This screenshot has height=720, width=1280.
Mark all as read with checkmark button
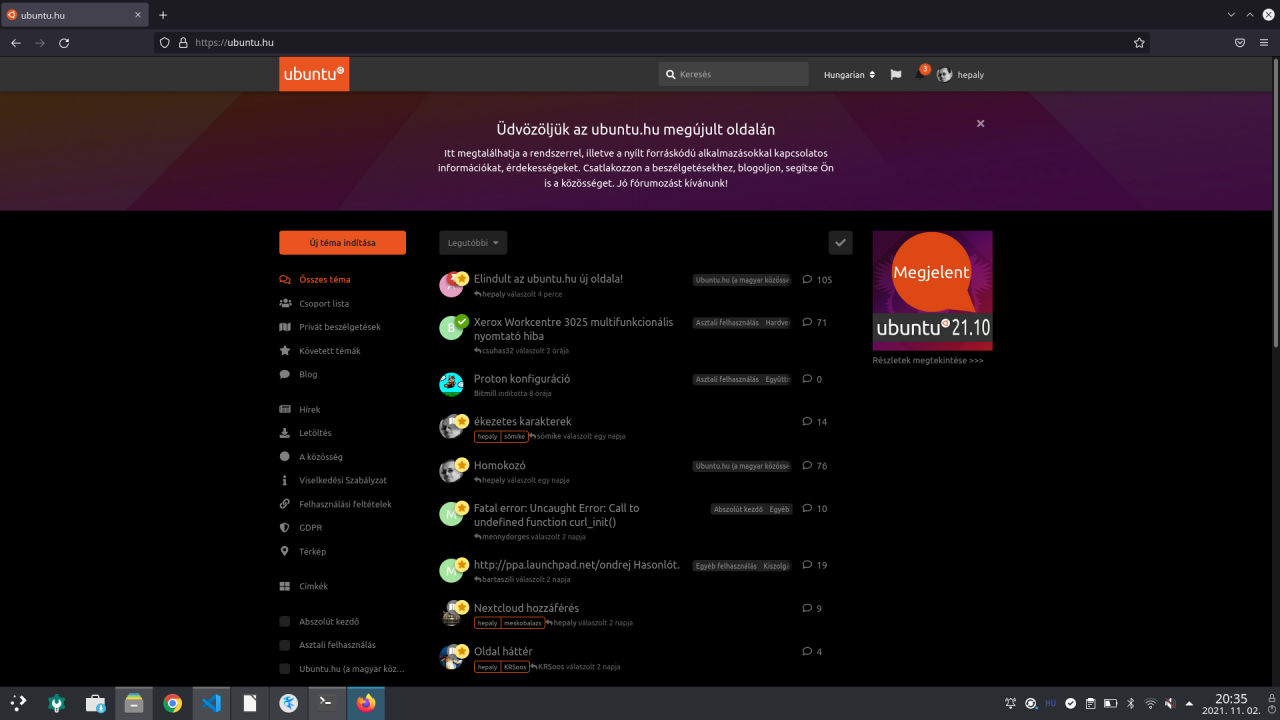[x=840, y=243]
